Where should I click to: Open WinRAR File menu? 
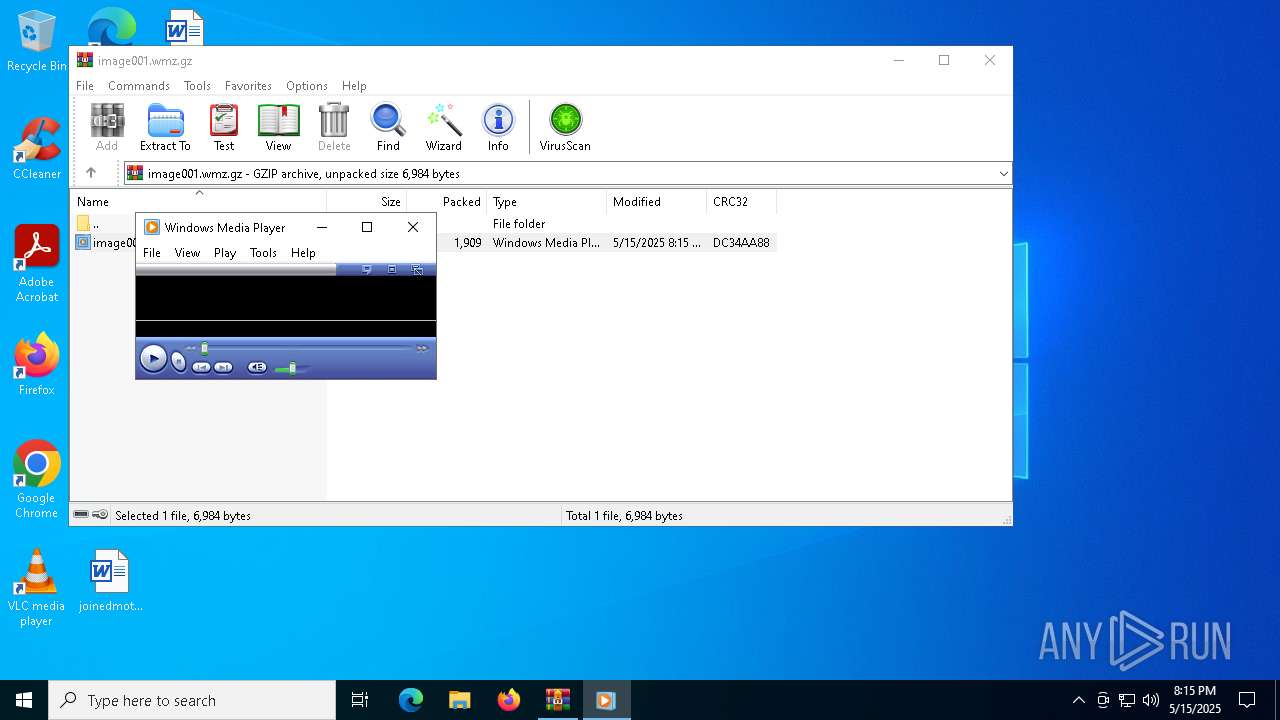click(85, 86)
